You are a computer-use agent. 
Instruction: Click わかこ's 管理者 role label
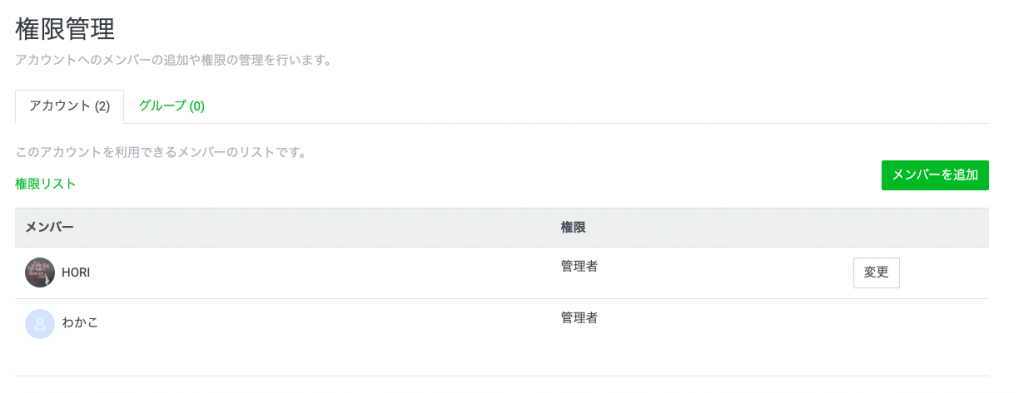[x=579, y=318]
